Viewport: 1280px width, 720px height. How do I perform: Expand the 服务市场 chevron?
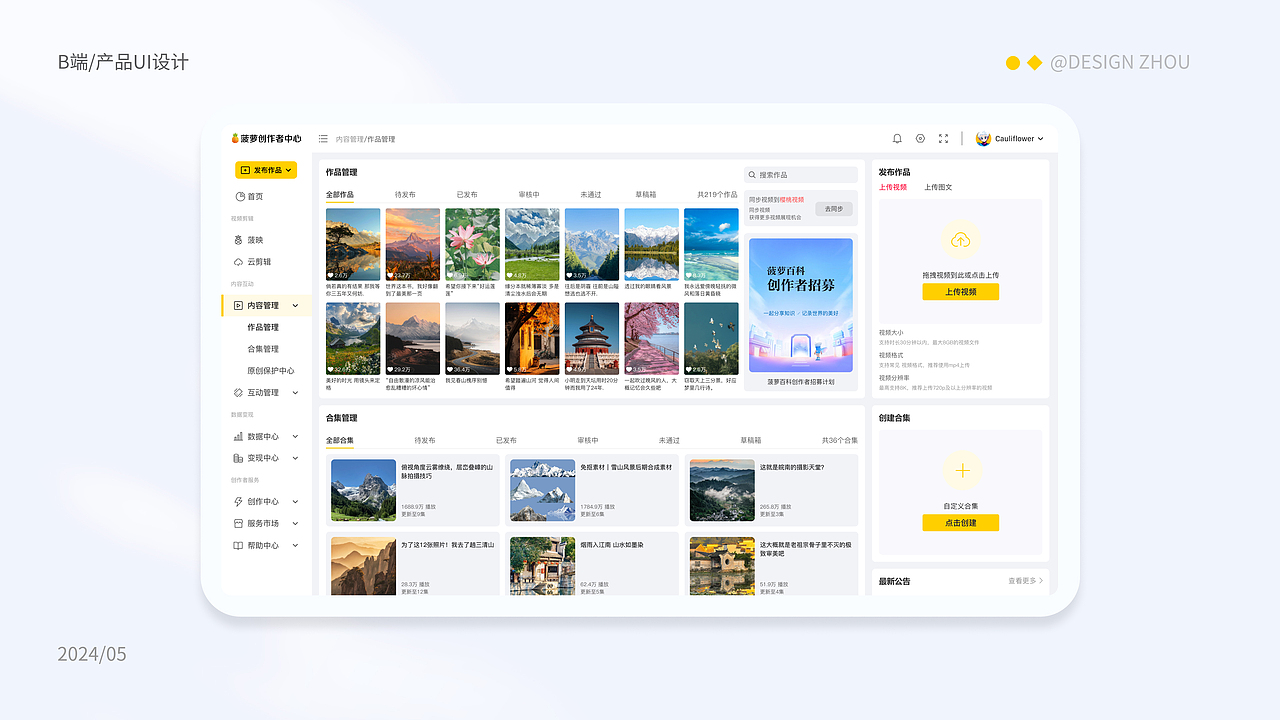pyautogui.click(x=295, y=524)
